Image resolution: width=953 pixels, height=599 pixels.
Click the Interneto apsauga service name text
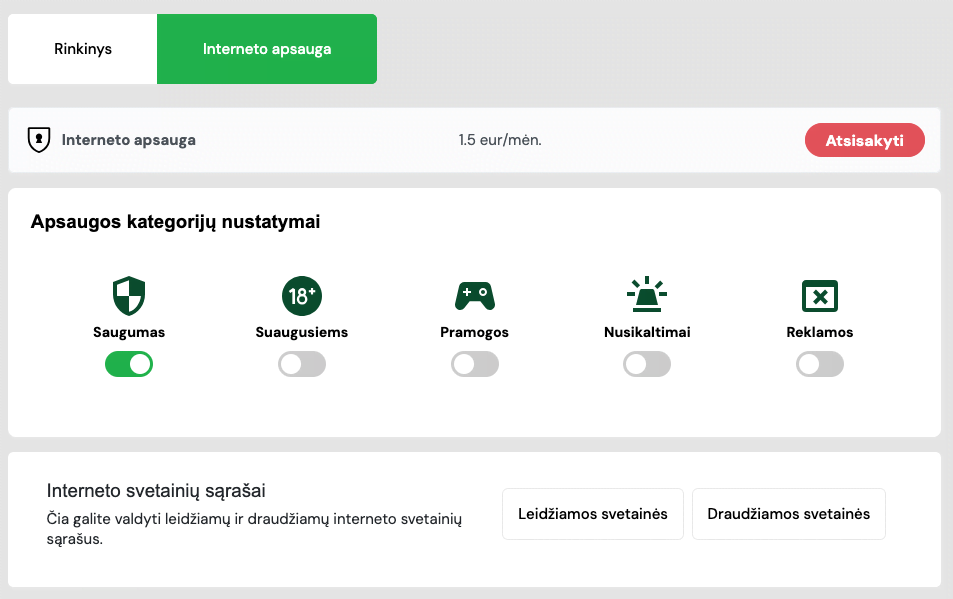click(128, 140)
